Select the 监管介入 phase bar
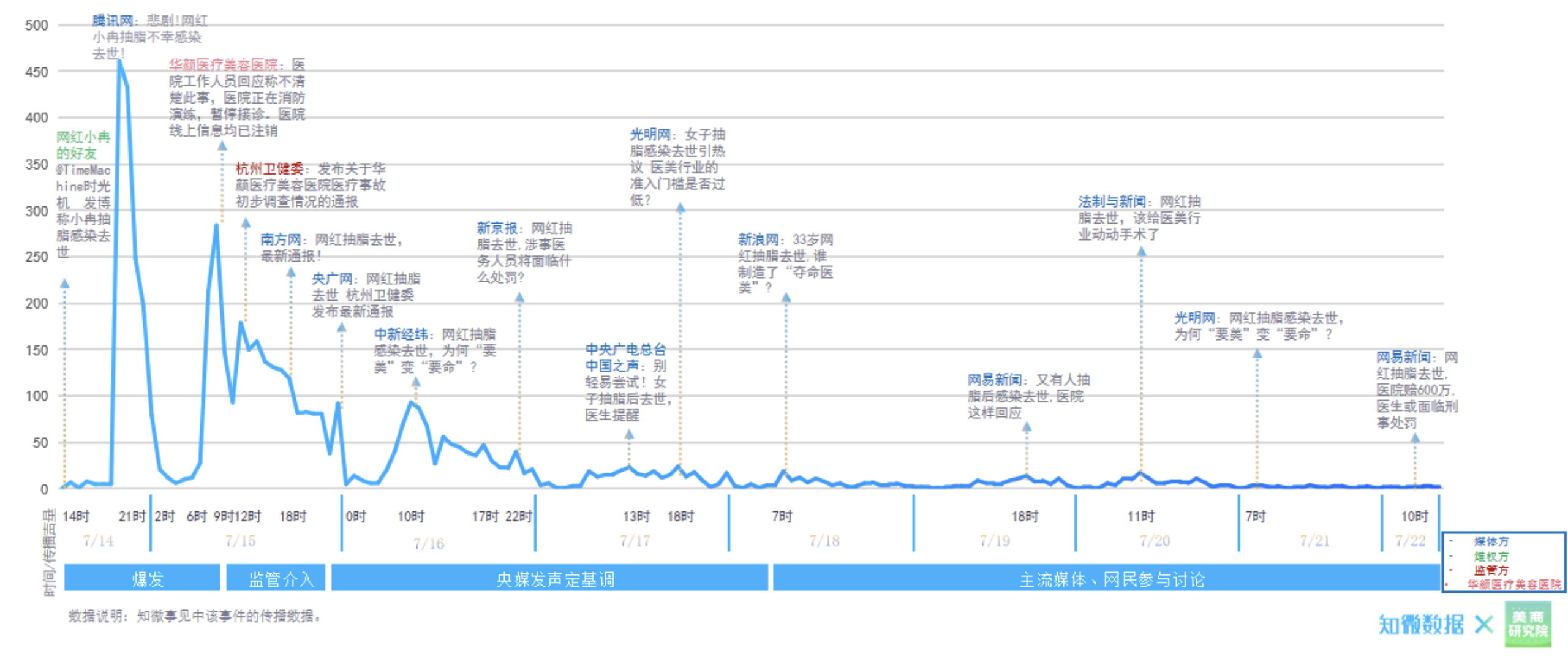The height and width of the screenshot is (659, 1568). [x=275, y=578]
